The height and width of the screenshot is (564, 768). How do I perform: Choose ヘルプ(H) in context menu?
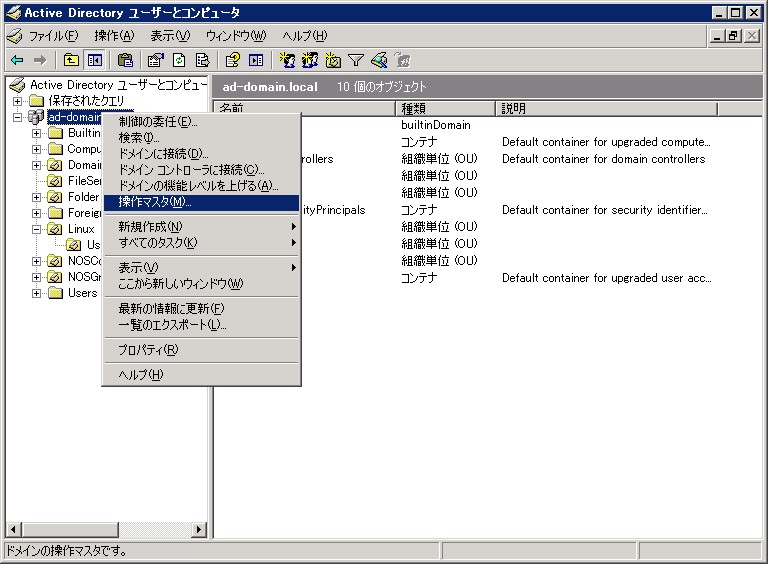201,375
